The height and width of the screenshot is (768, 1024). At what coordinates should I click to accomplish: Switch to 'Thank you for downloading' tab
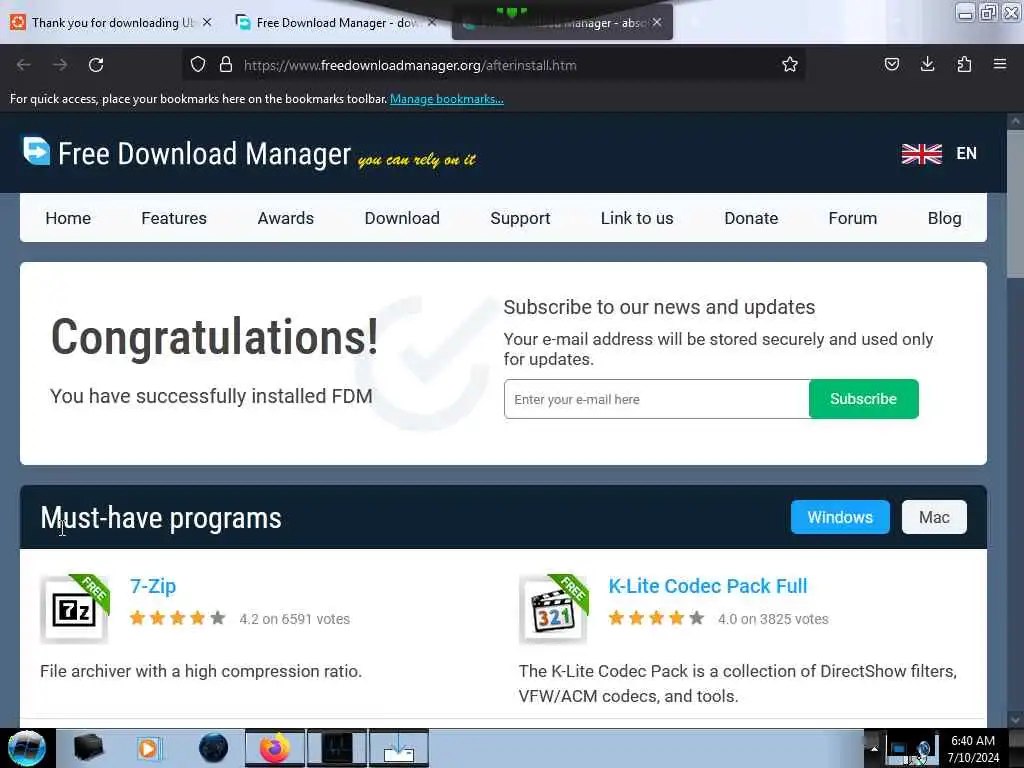(112, 22)
